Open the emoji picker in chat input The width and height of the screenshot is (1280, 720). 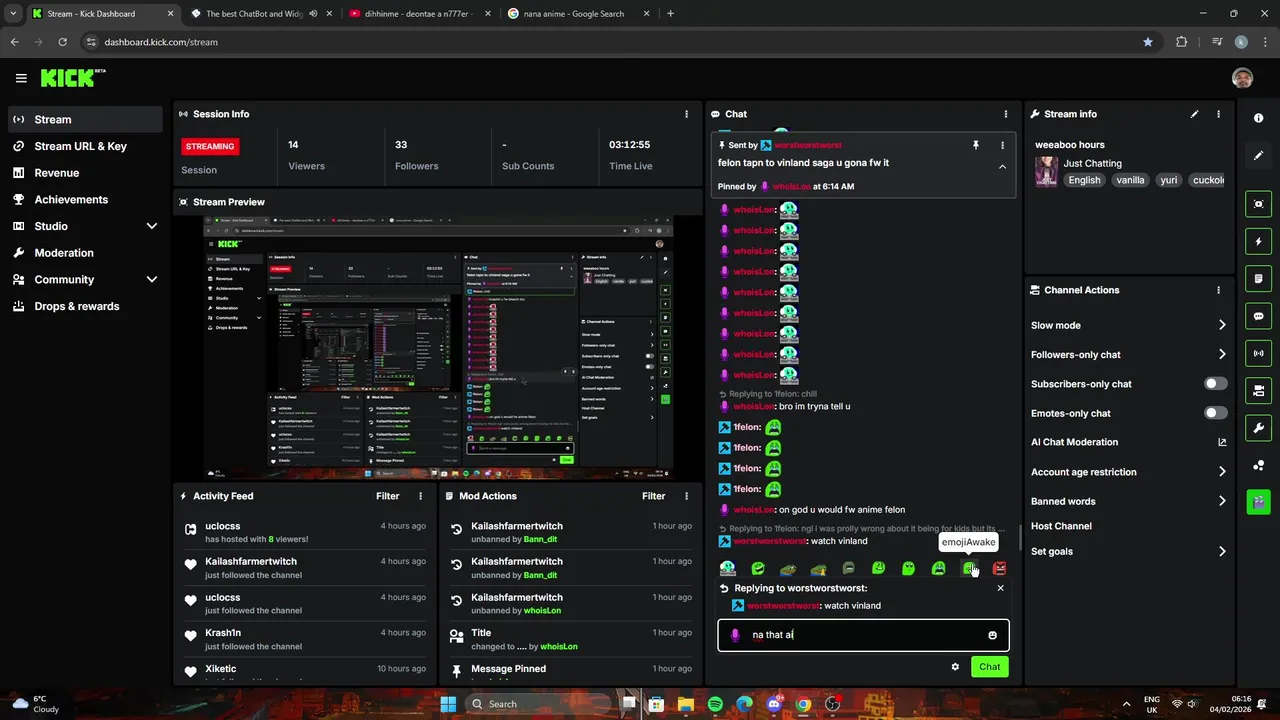pyautogui.click(x=992, y=635)
